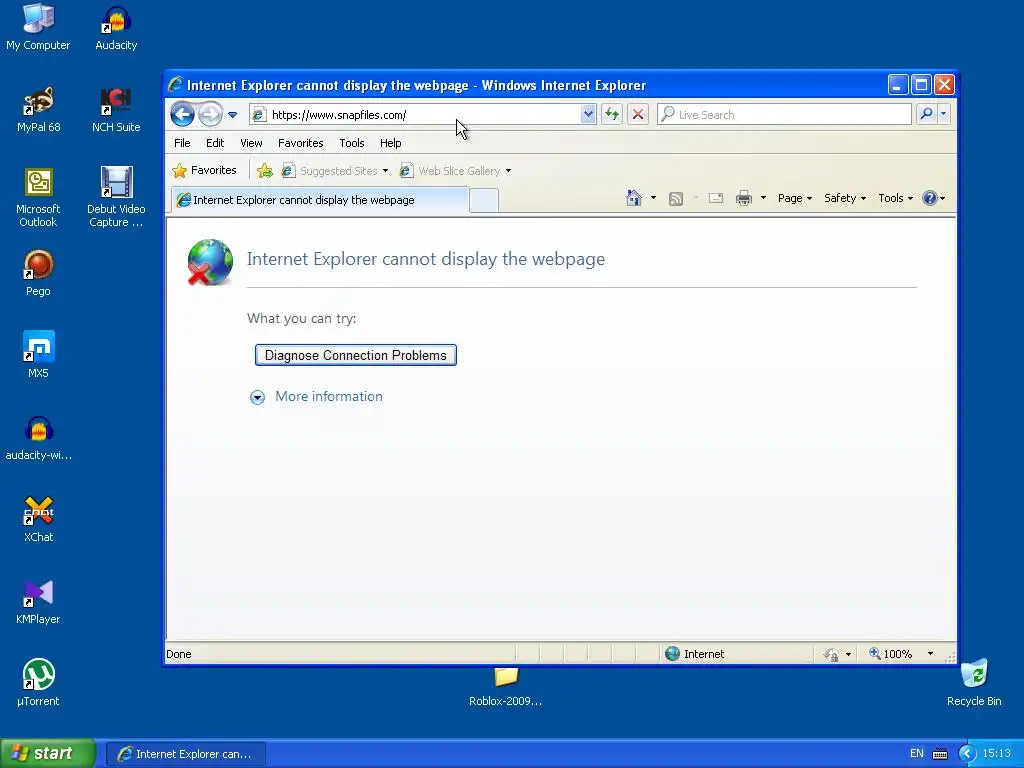Select the audacity-wi... installer icon
1024x768 pixels.
pyautogui.click(x=39, y=438)
